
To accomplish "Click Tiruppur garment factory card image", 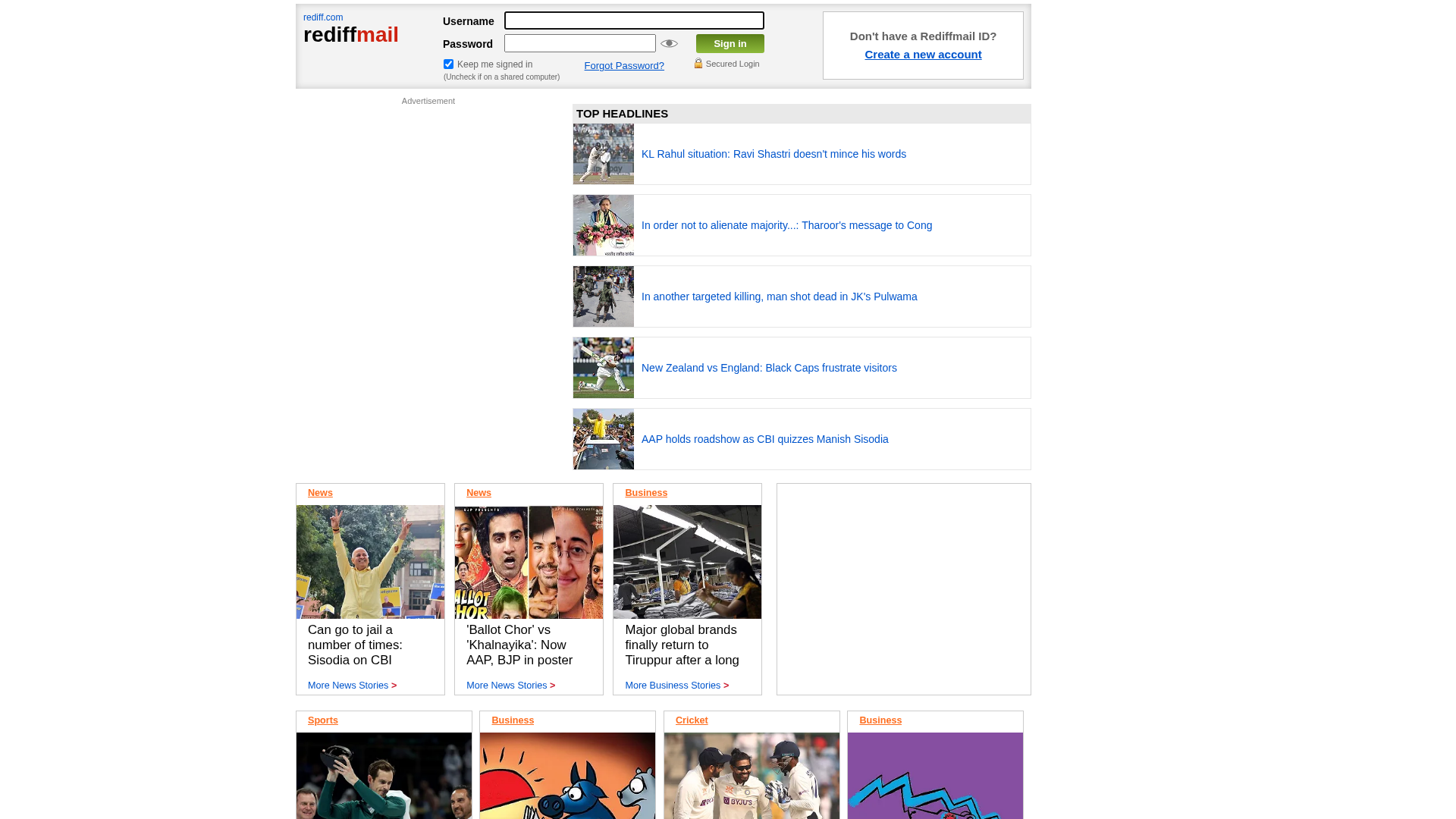I will pyautogui.click(x=687, y=562).
